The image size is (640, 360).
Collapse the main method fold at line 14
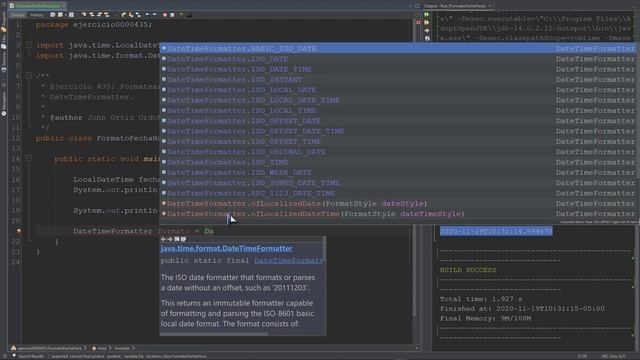coord(29,158)
